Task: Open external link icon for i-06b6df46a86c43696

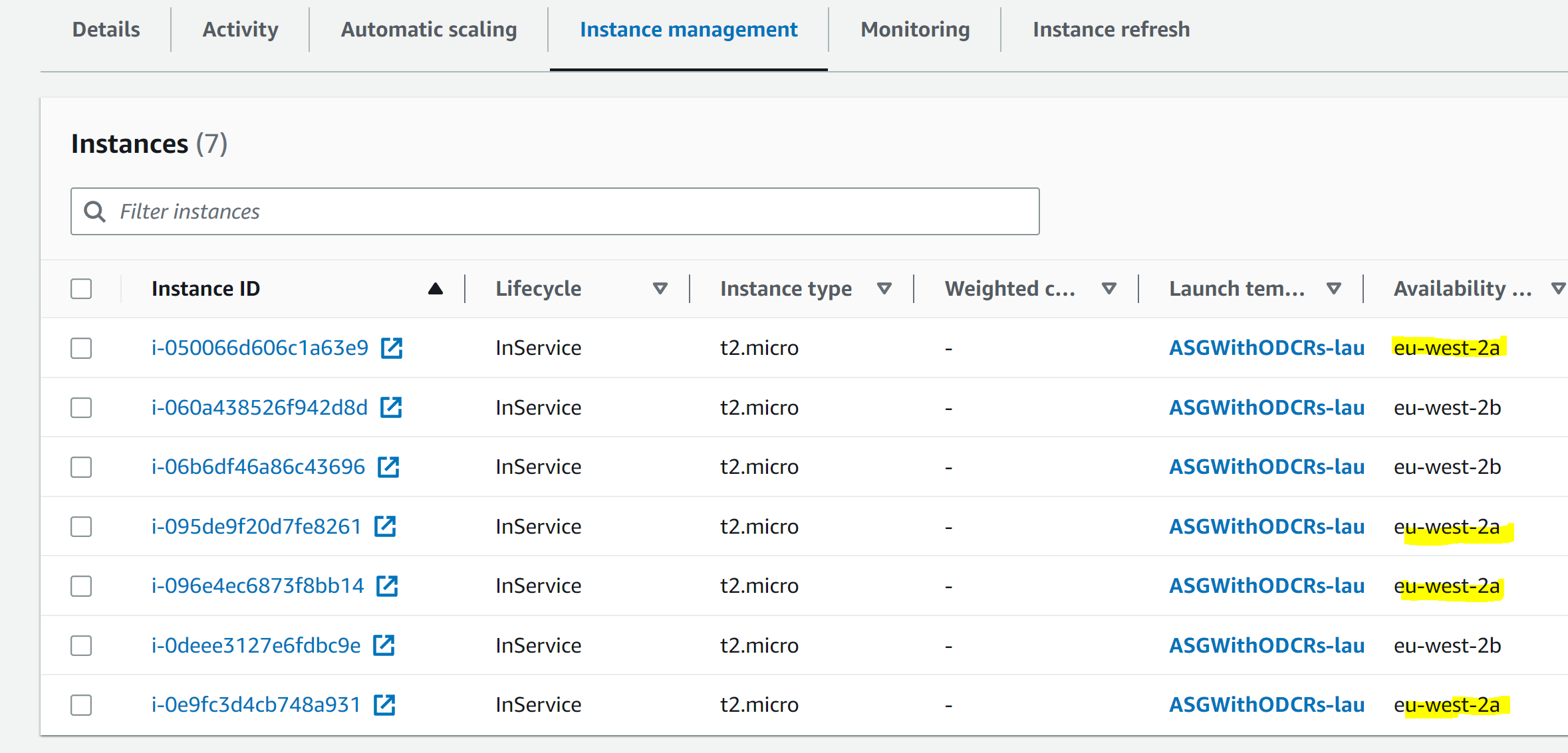Action: pos(388,467)
